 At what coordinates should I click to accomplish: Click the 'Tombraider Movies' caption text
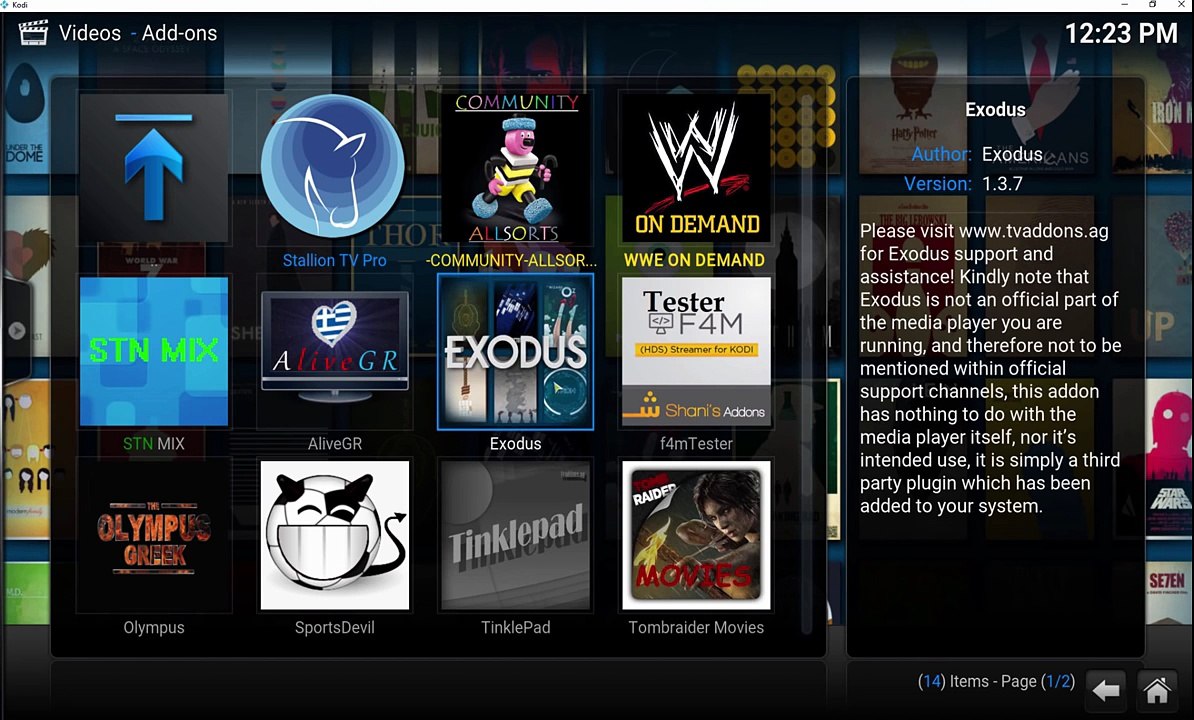(x=696, y=628)
